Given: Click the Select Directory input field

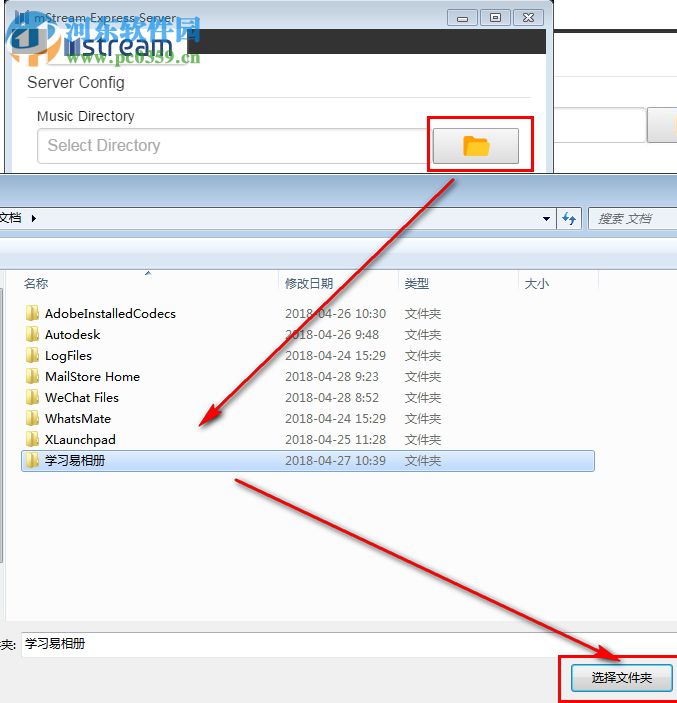Looking at the screenshot, I should (x=234, y=146).
